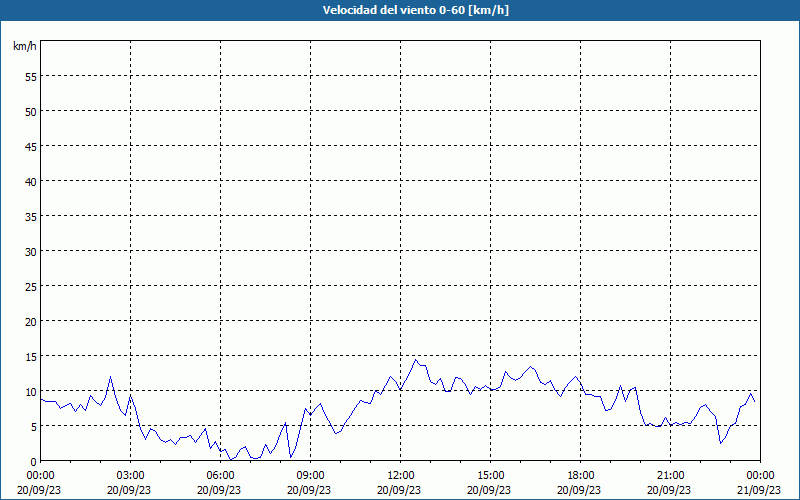Image resolution: width=800 pixels, height=500 pixels.
Task: Click the y-axis label 5
Action: [34, 427]
